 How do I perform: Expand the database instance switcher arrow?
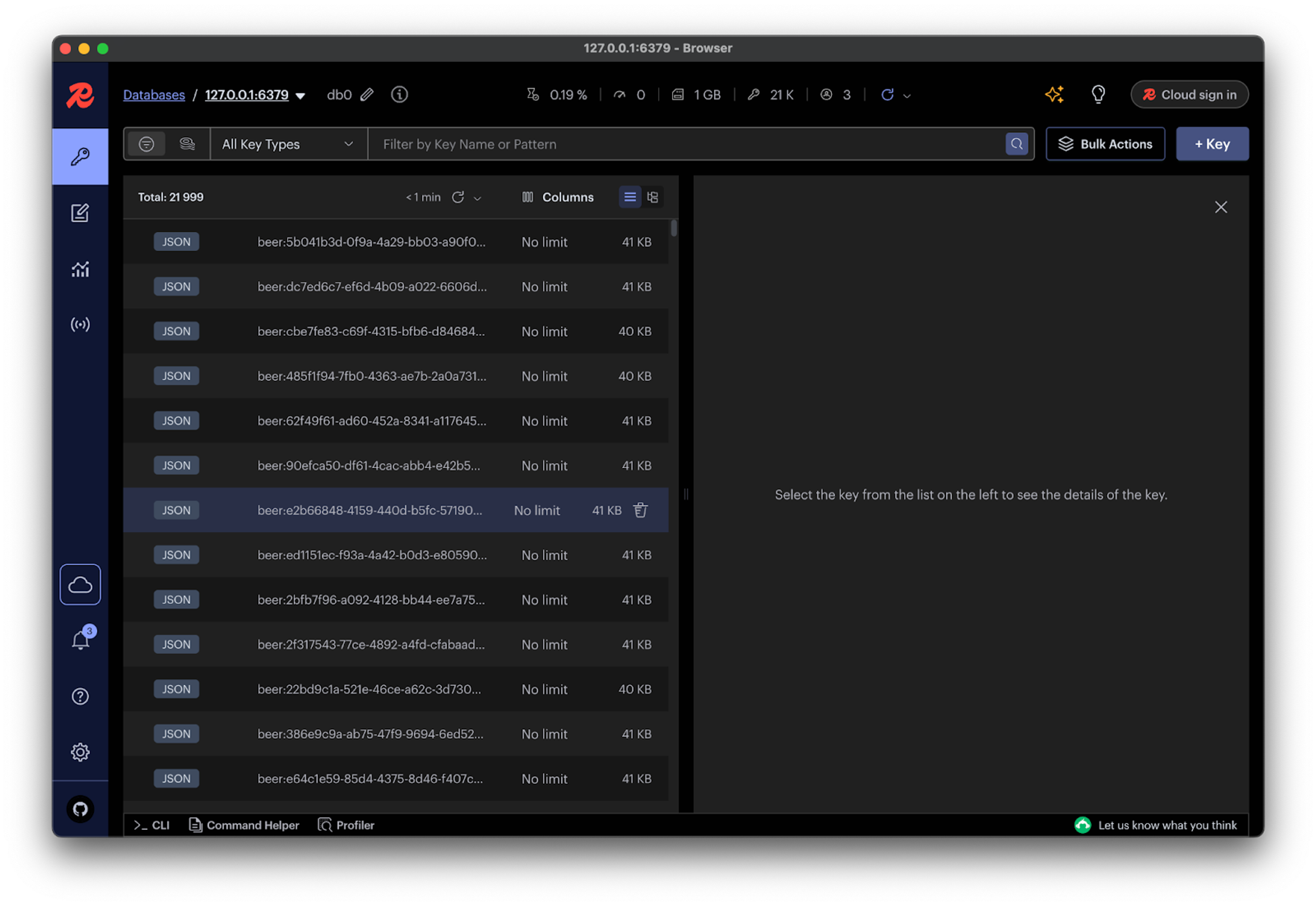point(301,95)
